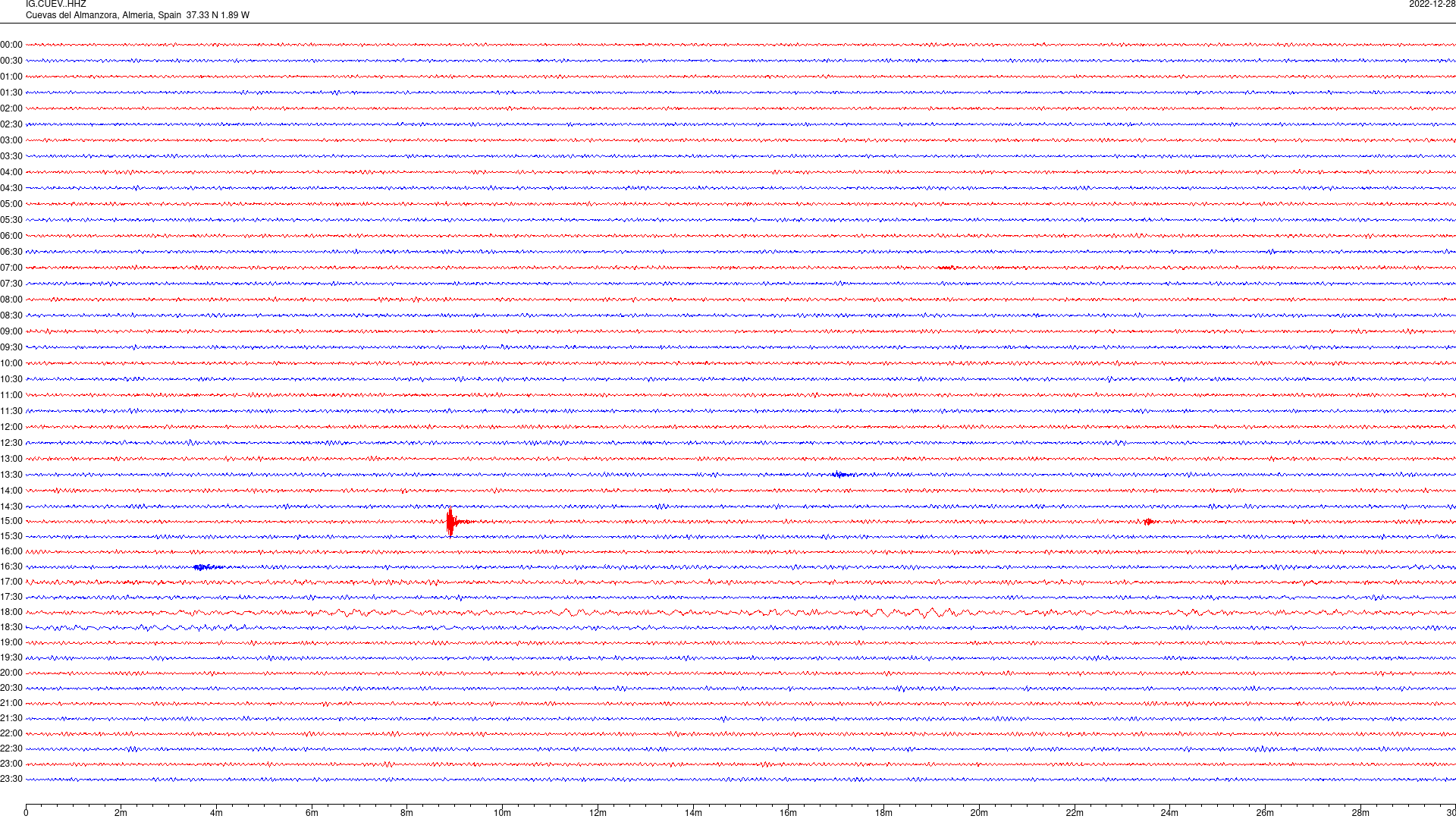Select the 03:00 time label

click(x=11, y=140)
